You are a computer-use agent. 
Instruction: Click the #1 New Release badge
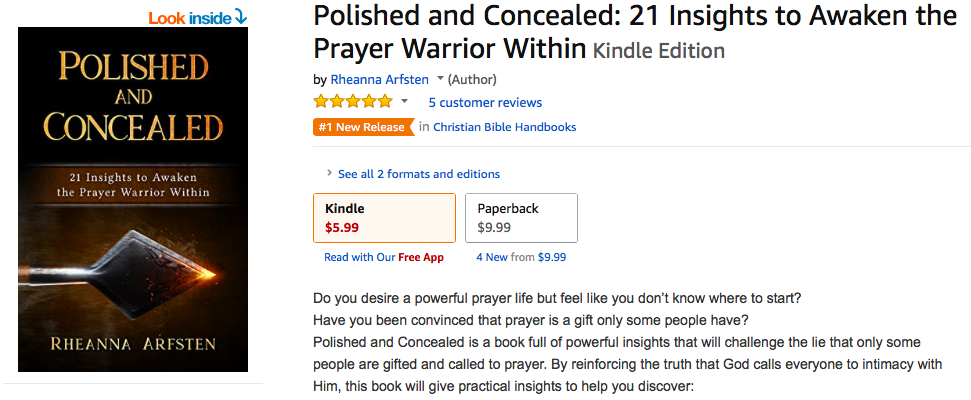click(x=363, y=127)
